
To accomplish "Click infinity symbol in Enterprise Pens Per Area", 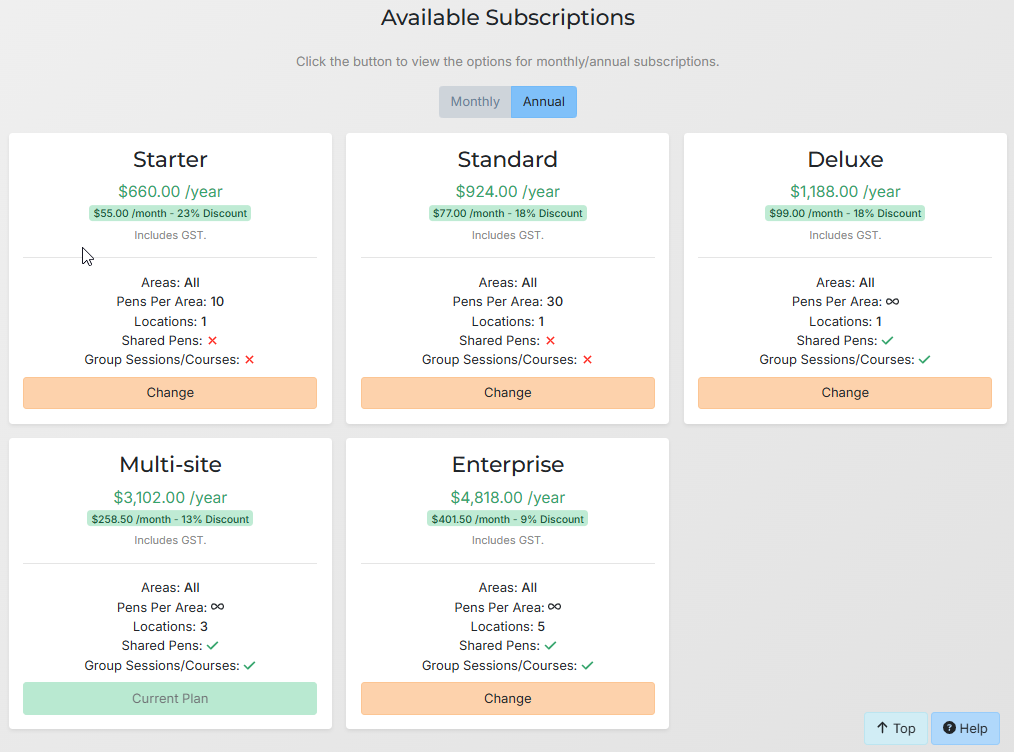I will click(555, 607).
